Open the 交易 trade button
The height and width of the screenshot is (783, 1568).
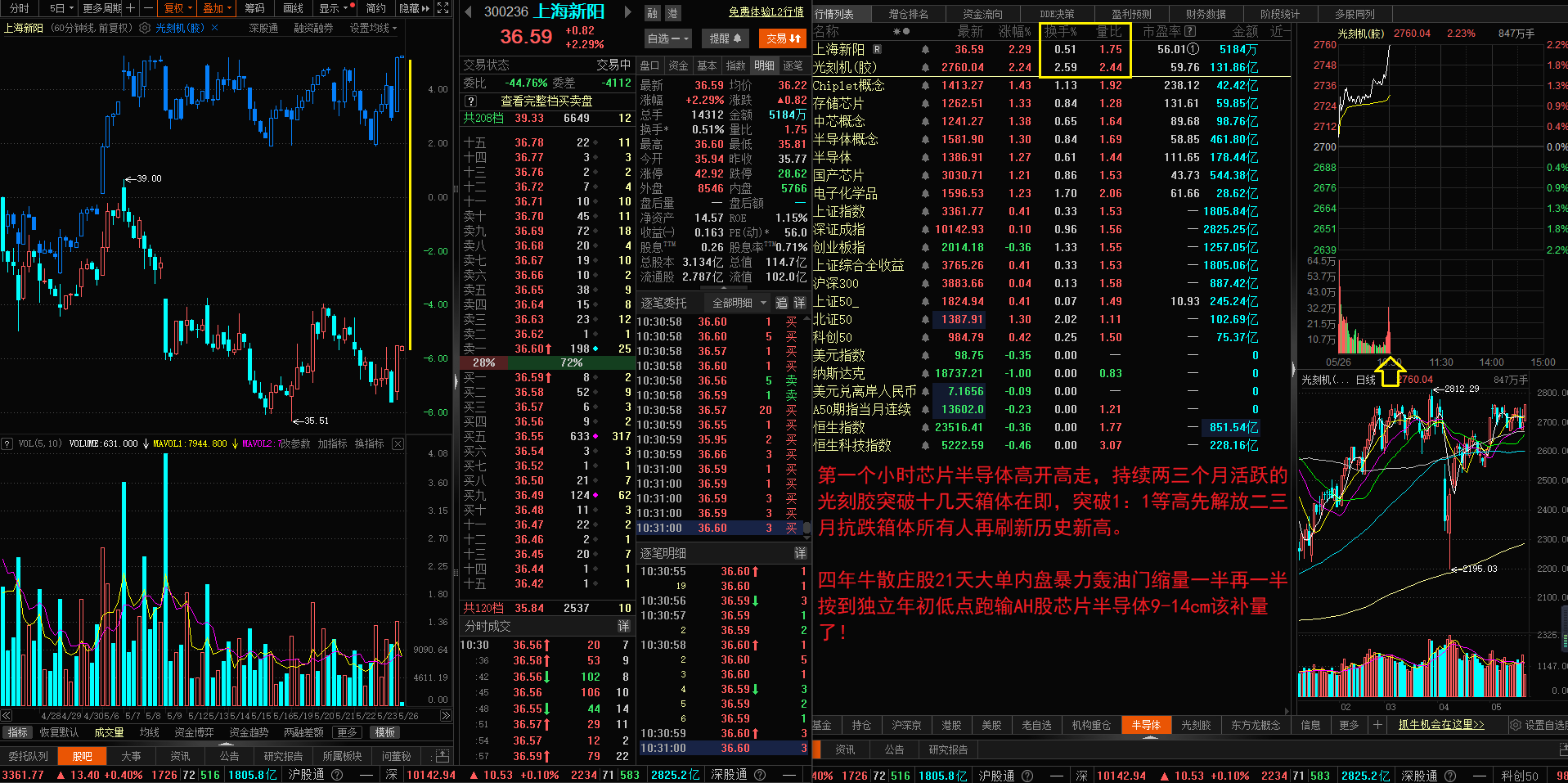point(784,38)
